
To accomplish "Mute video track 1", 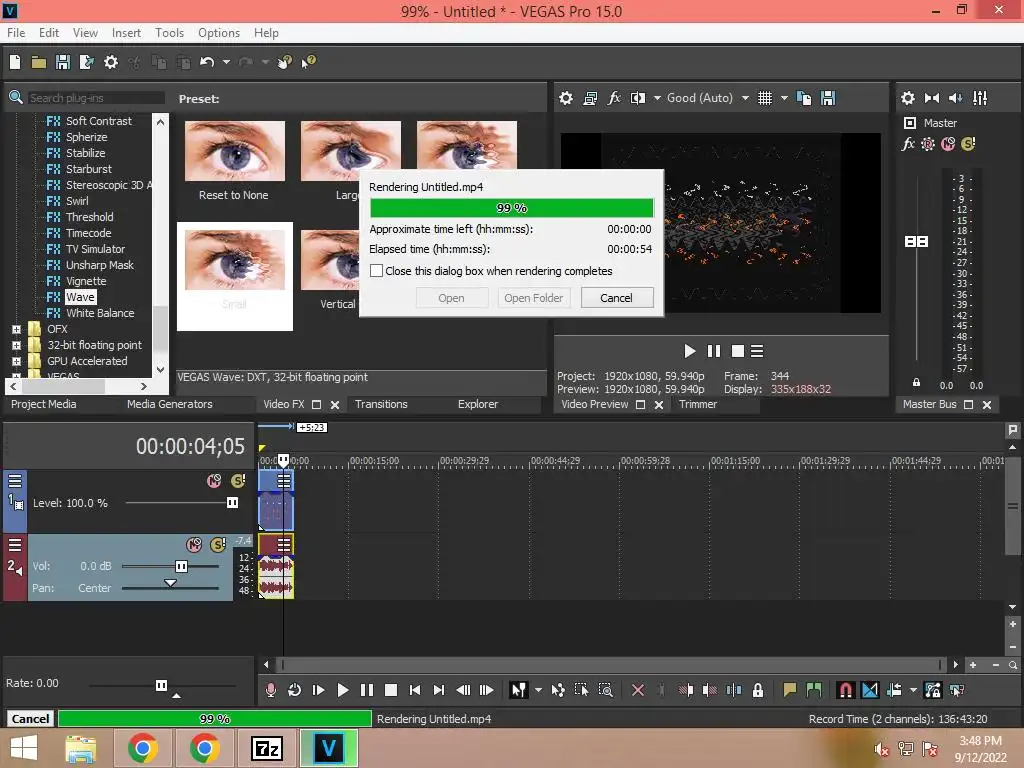I will pos(214,481).
